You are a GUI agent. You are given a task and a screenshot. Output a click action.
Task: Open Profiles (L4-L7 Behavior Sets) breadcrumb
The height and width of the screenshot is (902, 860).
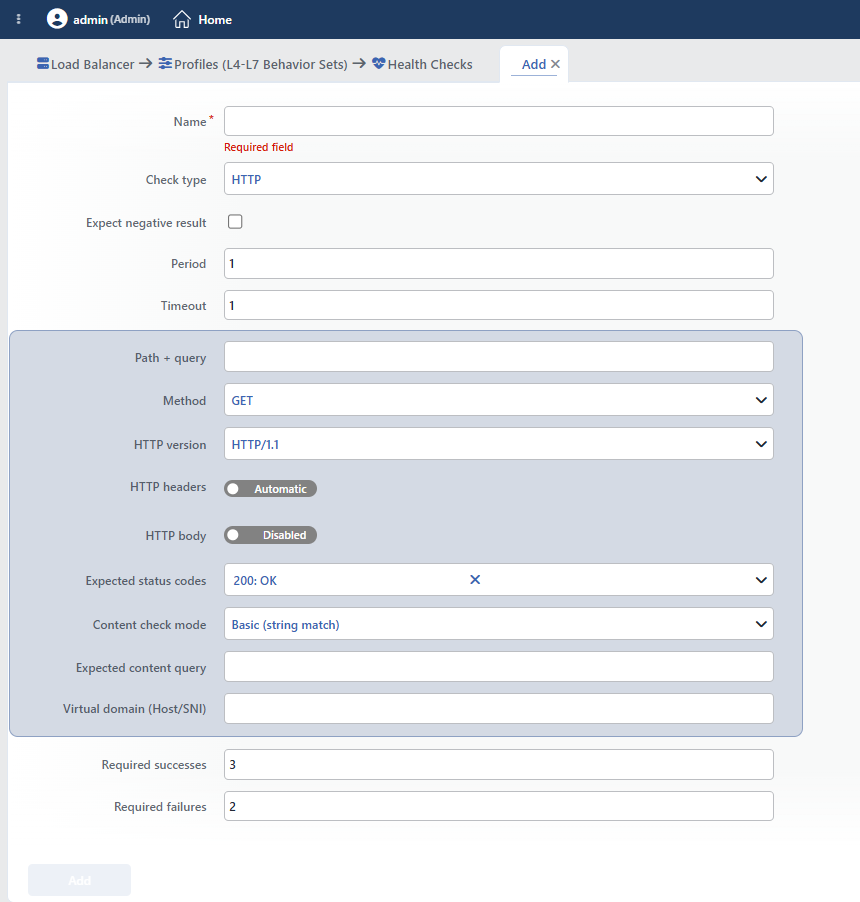[261, 64]
